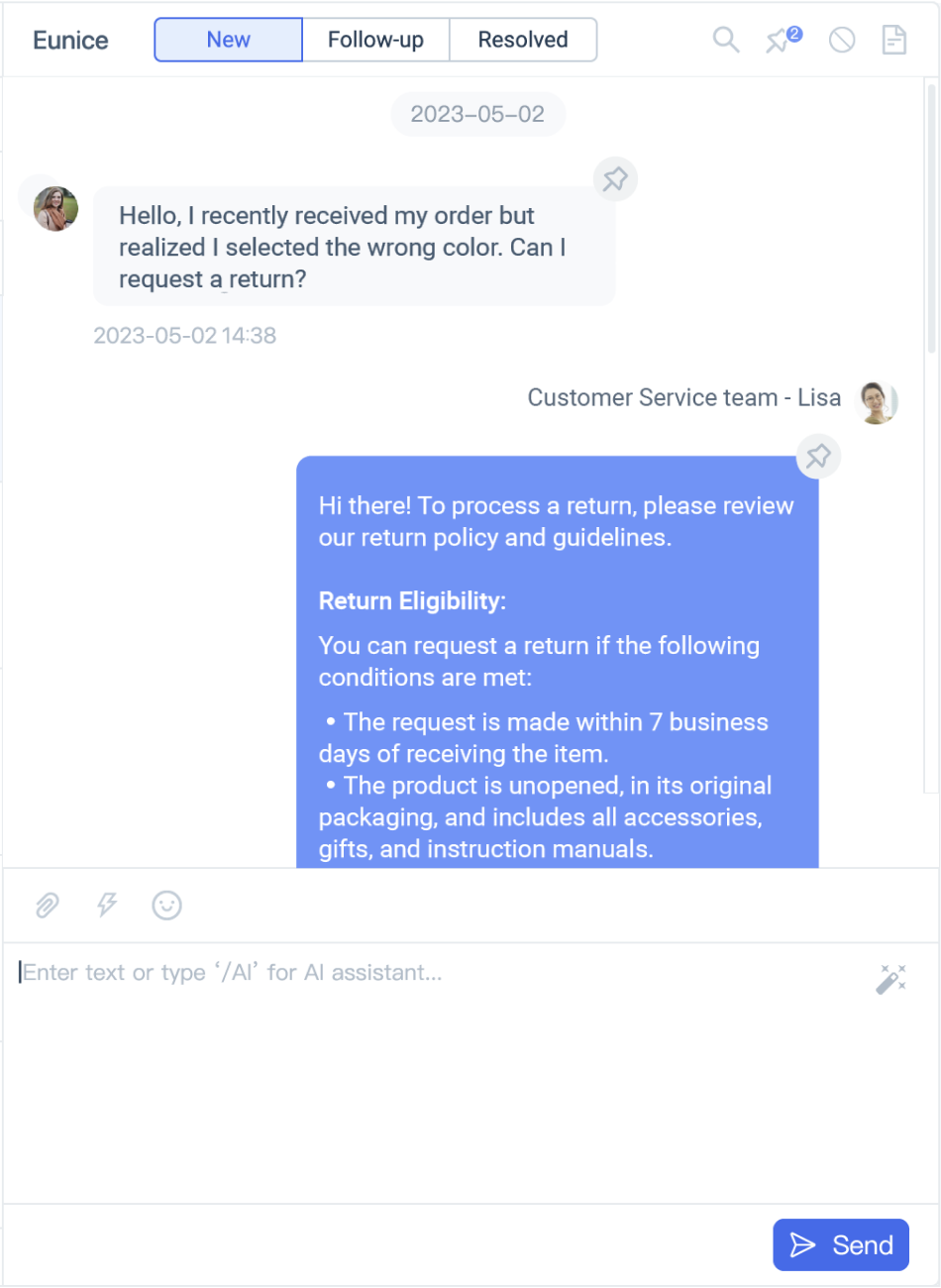Pin Eunice's return request message

[615, 179]
